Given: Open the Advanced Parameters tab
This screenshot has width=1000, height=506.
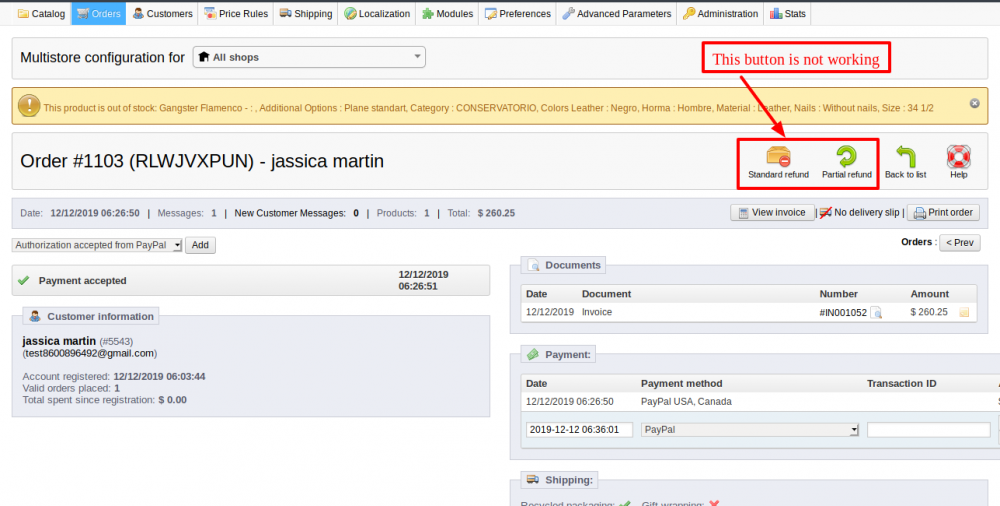Looking at the screenshot, I should [x=616, y=13].
